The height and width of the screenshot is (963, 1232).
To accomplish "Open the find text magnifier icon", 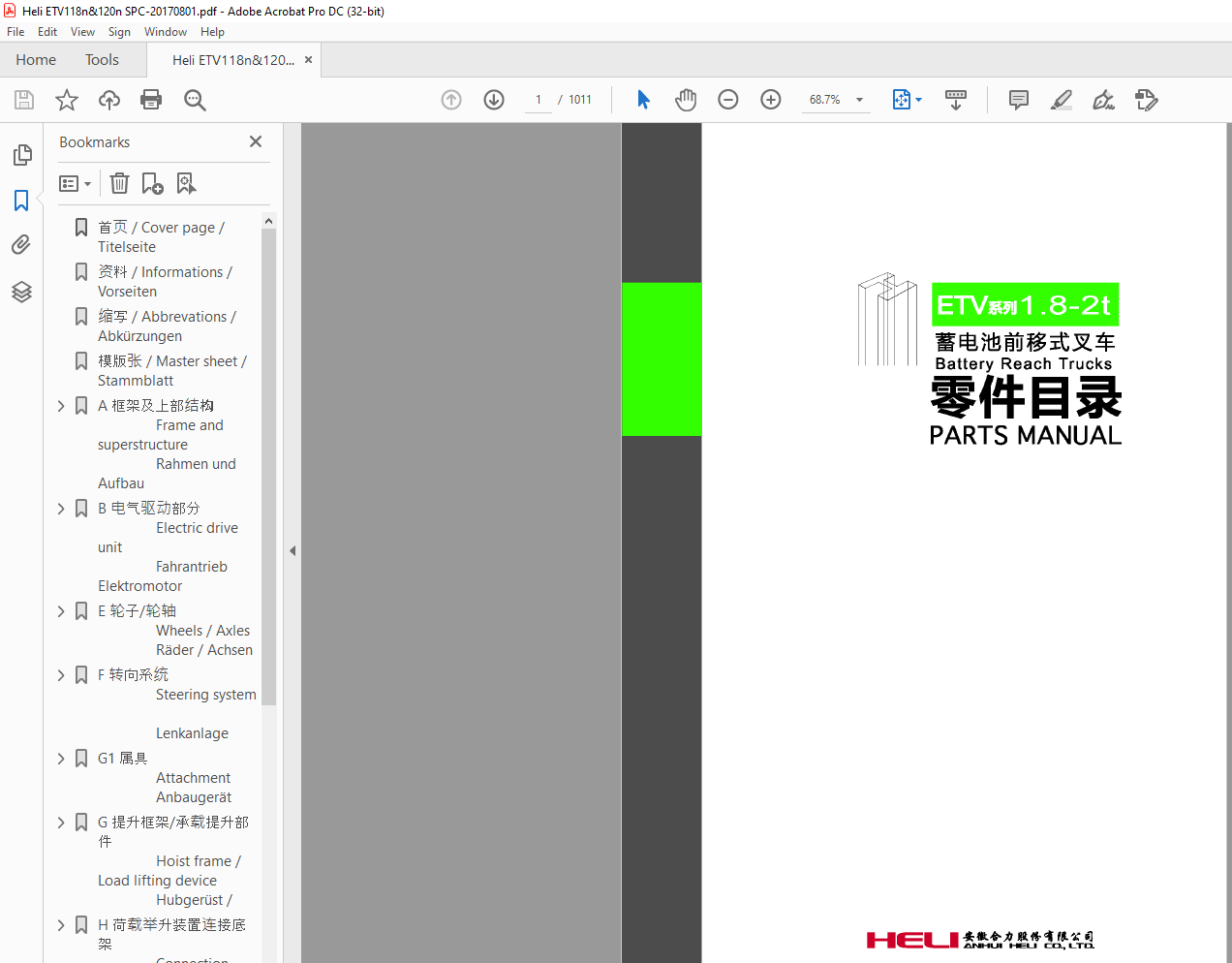I will coord(195,100).
